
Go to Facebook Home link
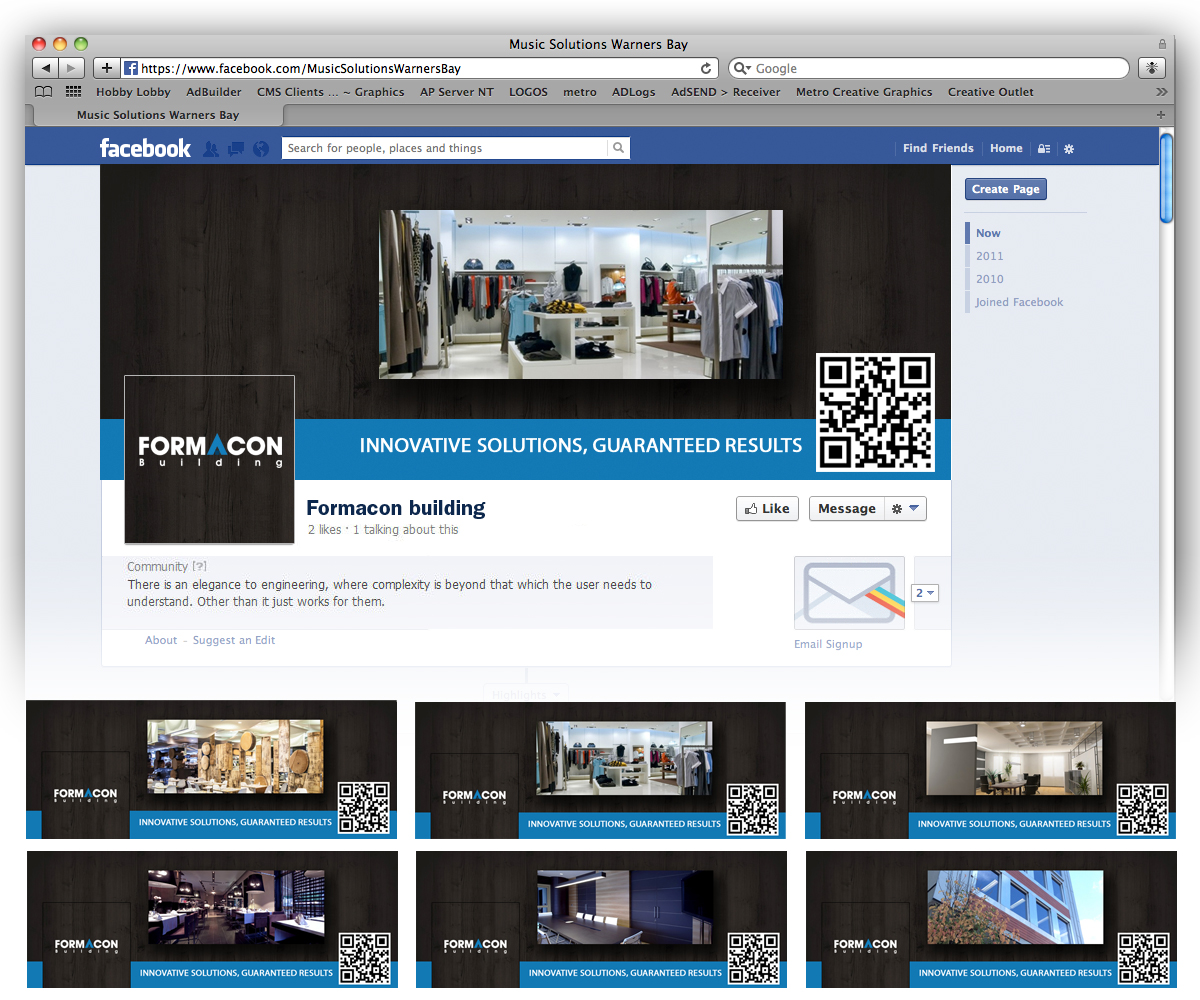[x=1006, y=148]
